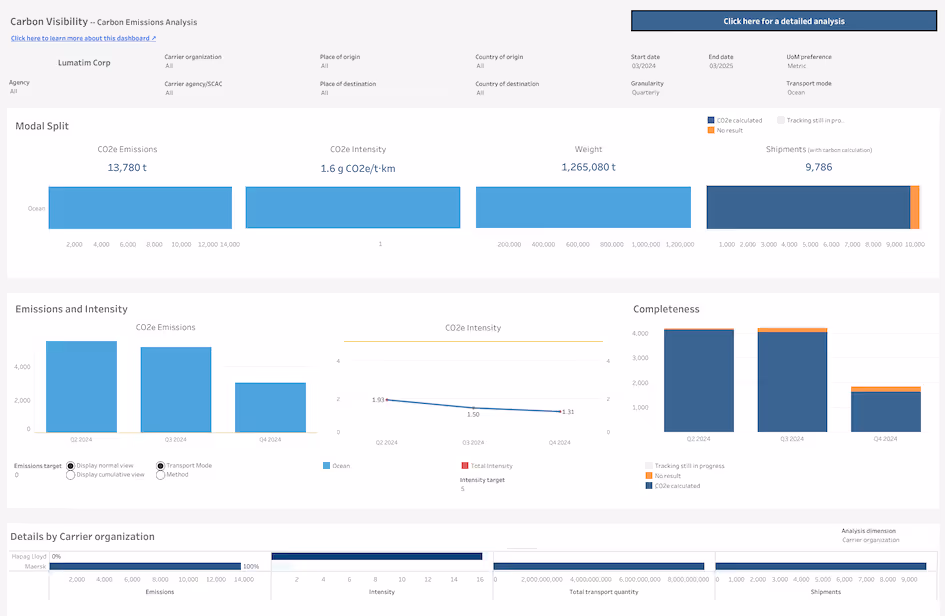Click the 0% label in Hapag Lloyd row

(56, 556)
